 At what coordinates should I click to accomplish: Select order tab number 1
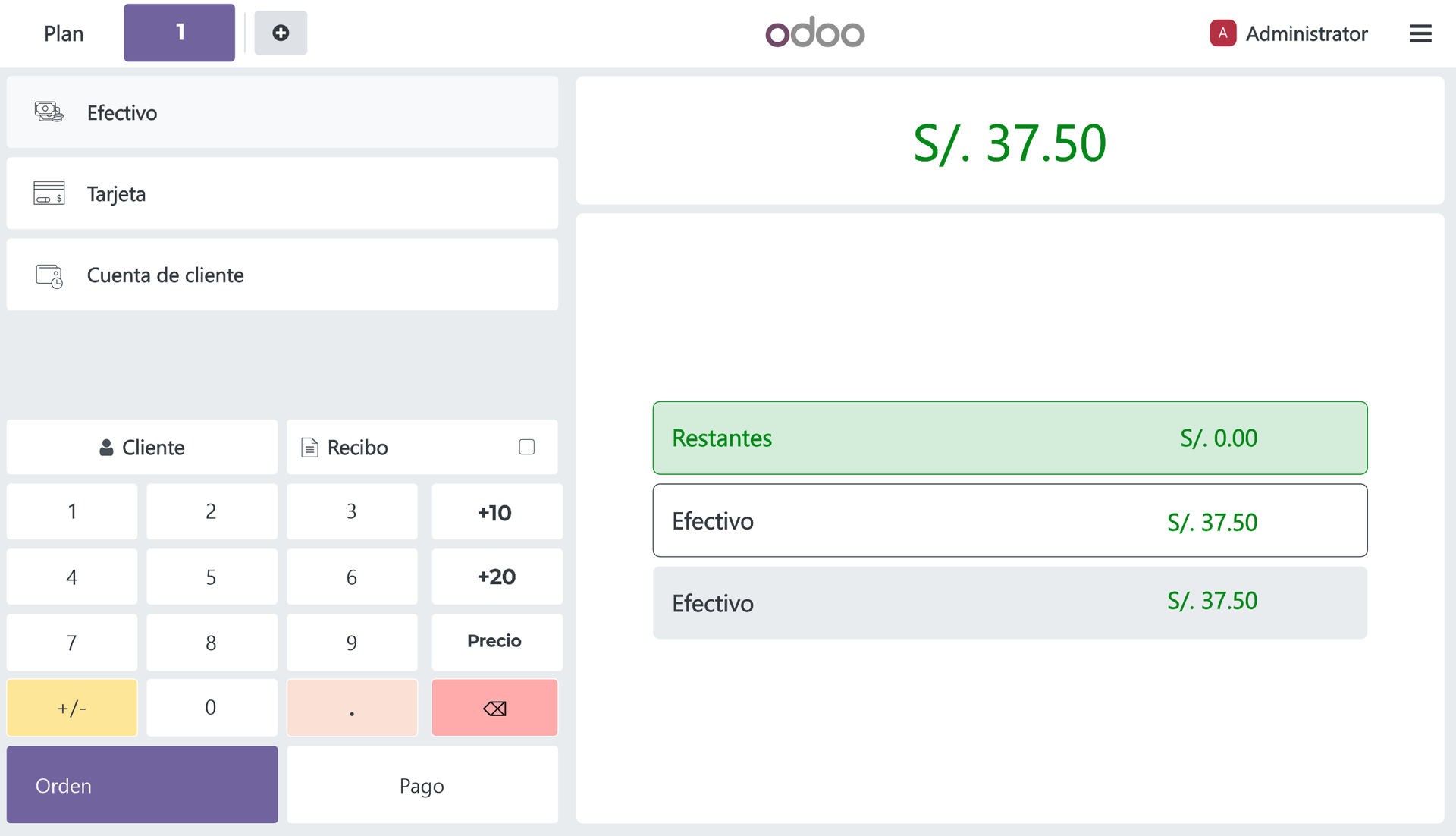[x=180, y=33]
